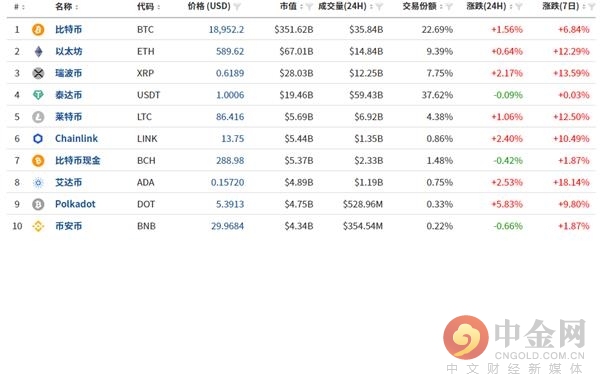Open the Chainlink name link
The image size is (600, 387).
(x=77, y=139)
